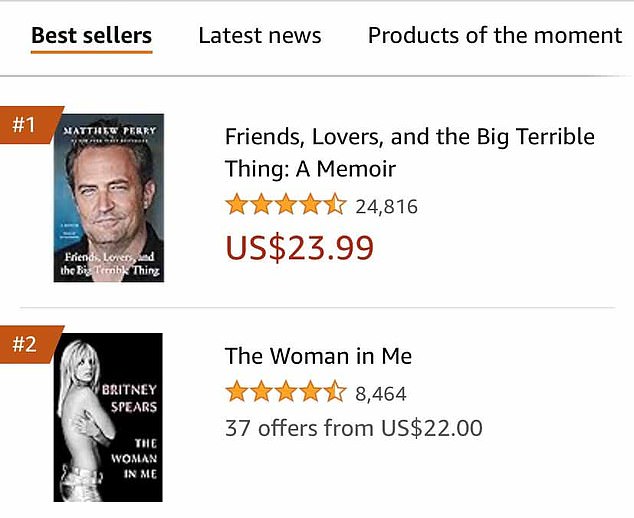The height and width of the screenshot is (518, 634).
Task: Open the Britney Spears book cover thumbnail
Action: pyautogui.click(x=108, y=417)
